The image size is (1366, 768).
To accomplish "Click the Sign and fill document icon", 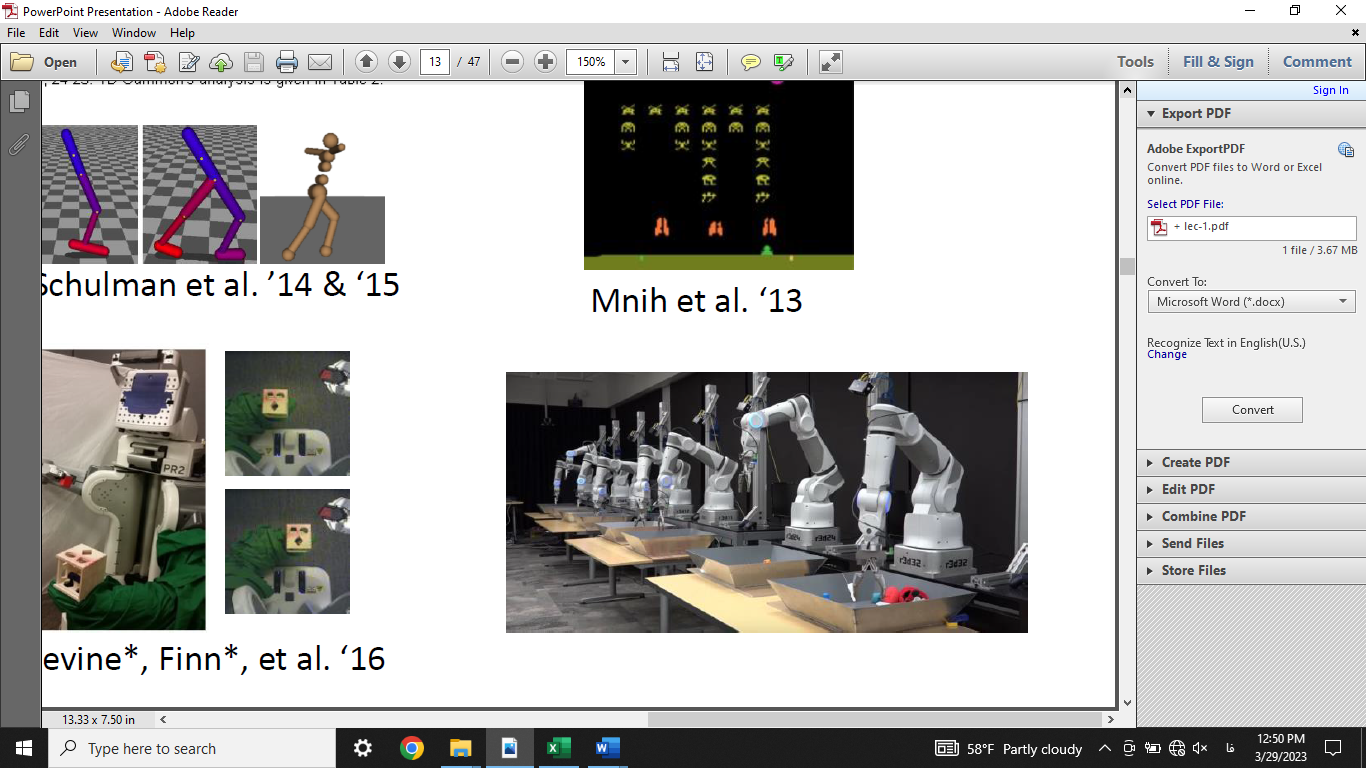I will tap(188, 62).
